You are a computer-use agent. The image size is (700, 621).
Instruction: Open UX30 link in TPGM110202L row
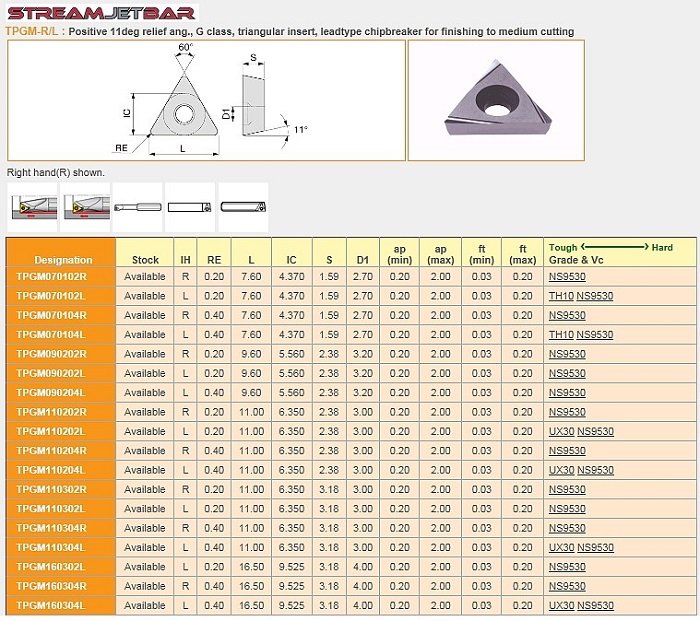[562, 432]
